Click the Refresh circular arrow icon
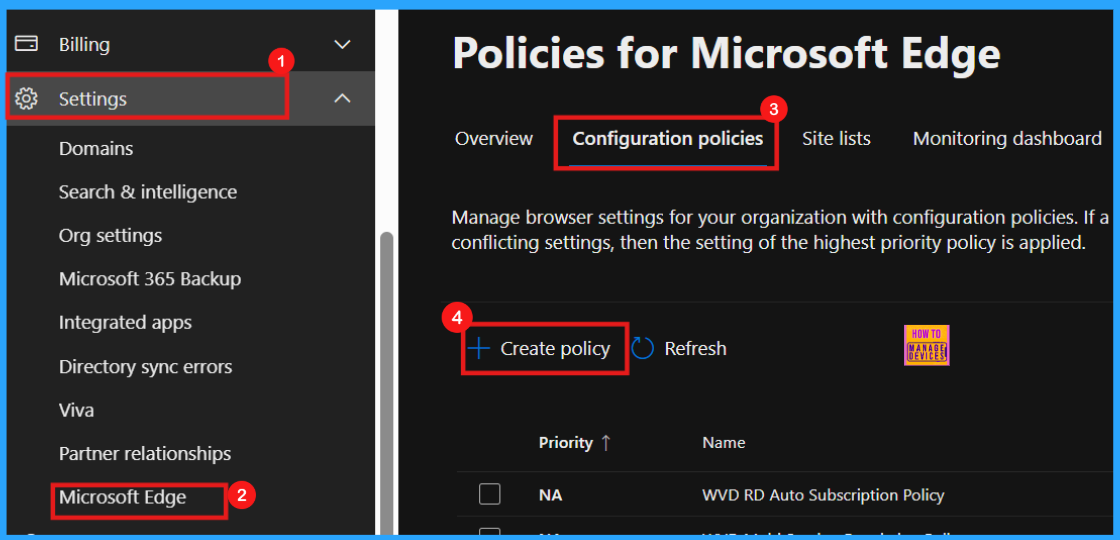This screenshot has height=540, width=1120. pos(643,349)
